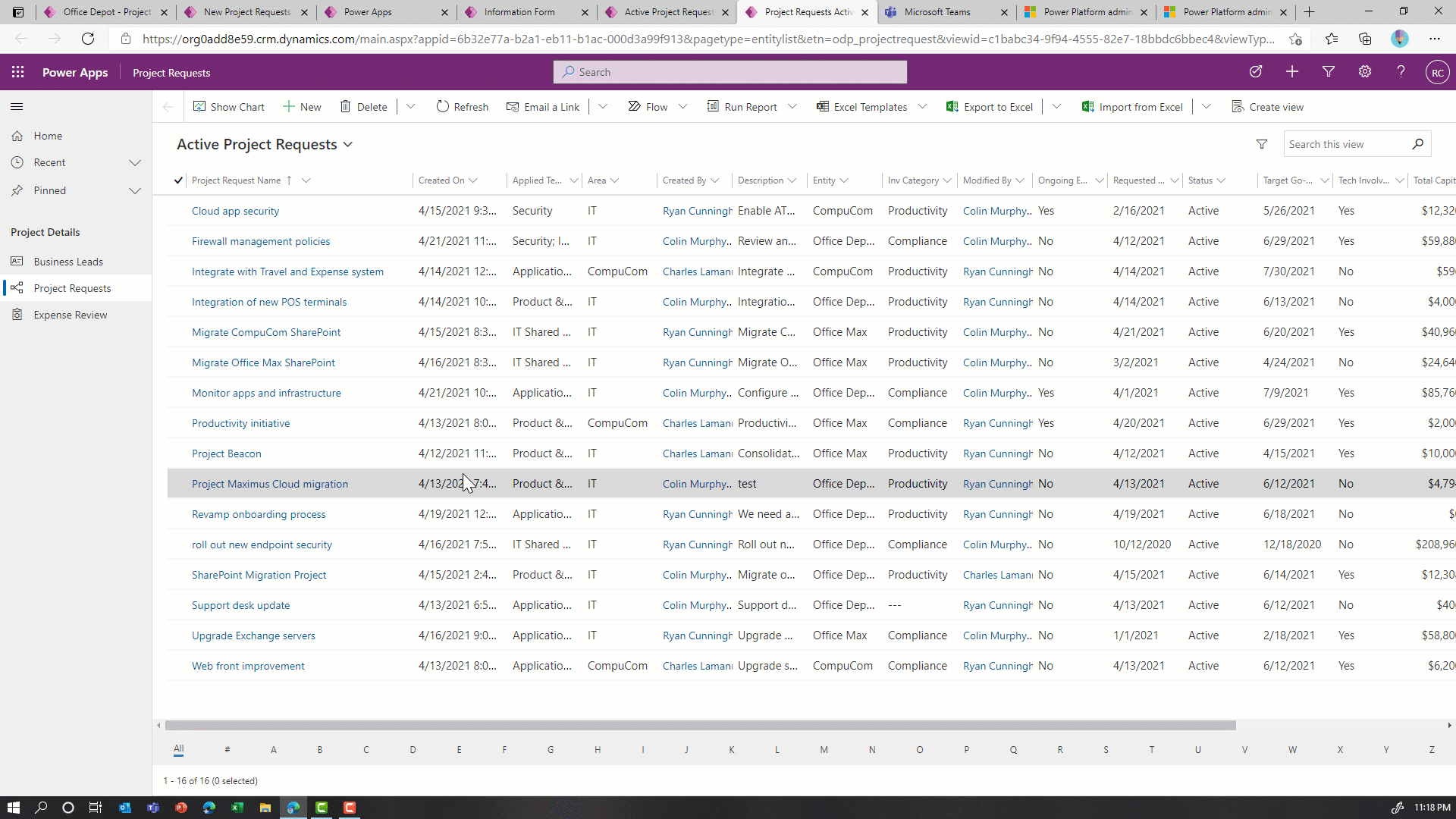Screen dimensions: 1456x819
Task: Click the task flow assistant checkmark icon
Action: click(x=1256, y=71)
